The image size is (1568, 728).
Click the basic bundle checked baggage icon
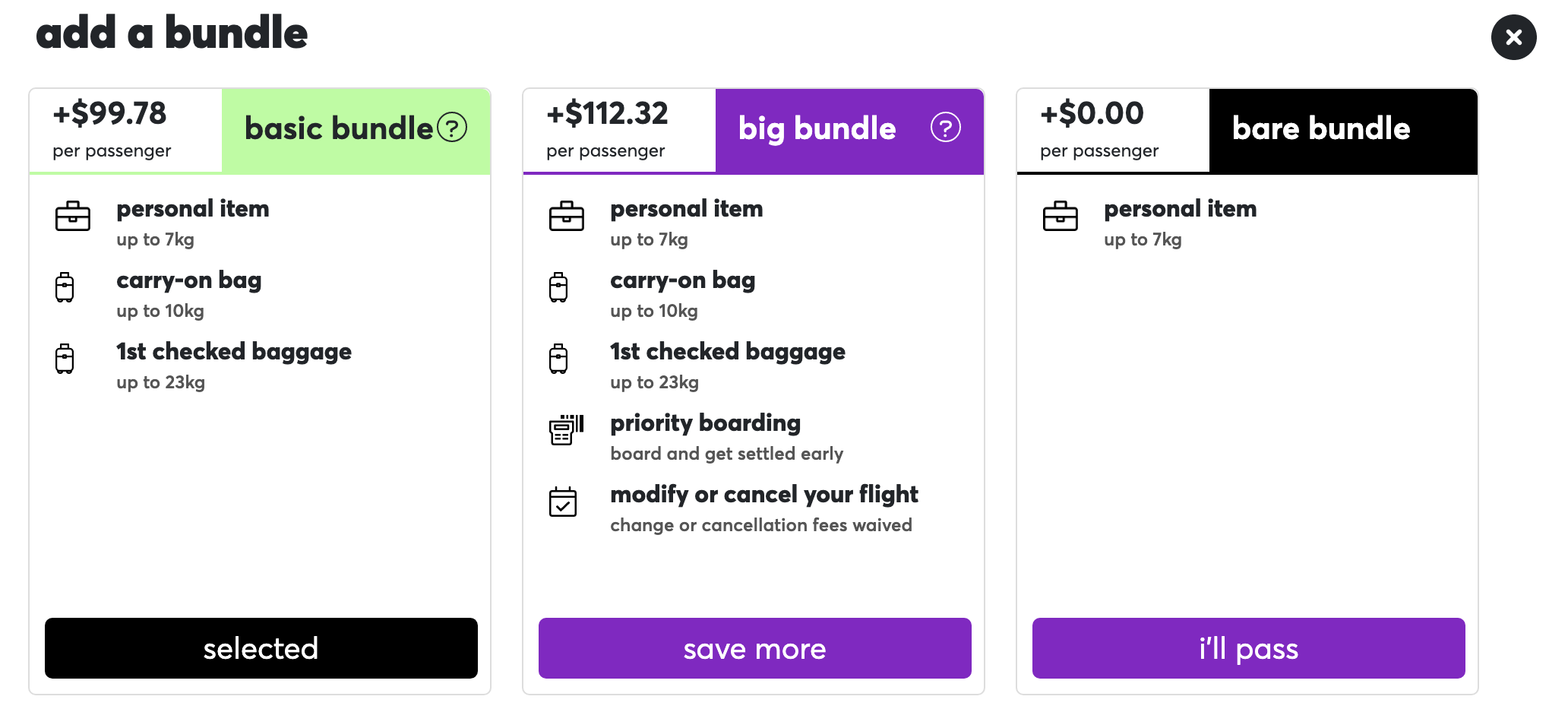65,359
